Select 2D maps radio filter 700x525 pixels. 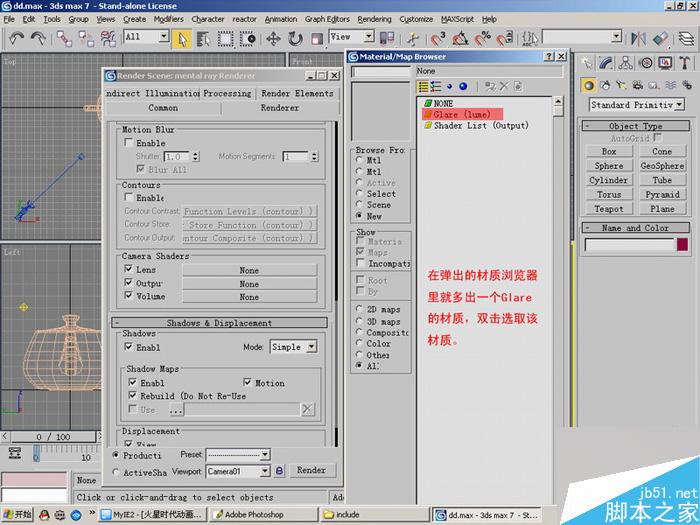click(359, 309)
